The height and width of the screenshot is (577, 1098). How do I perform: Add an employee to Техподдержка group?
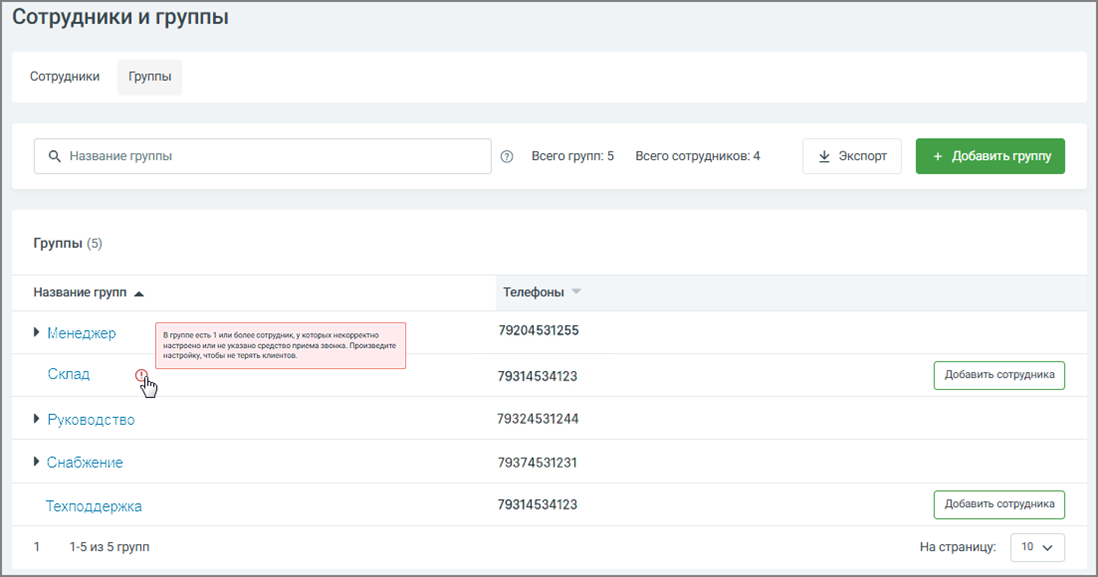[x=999, y=505]
